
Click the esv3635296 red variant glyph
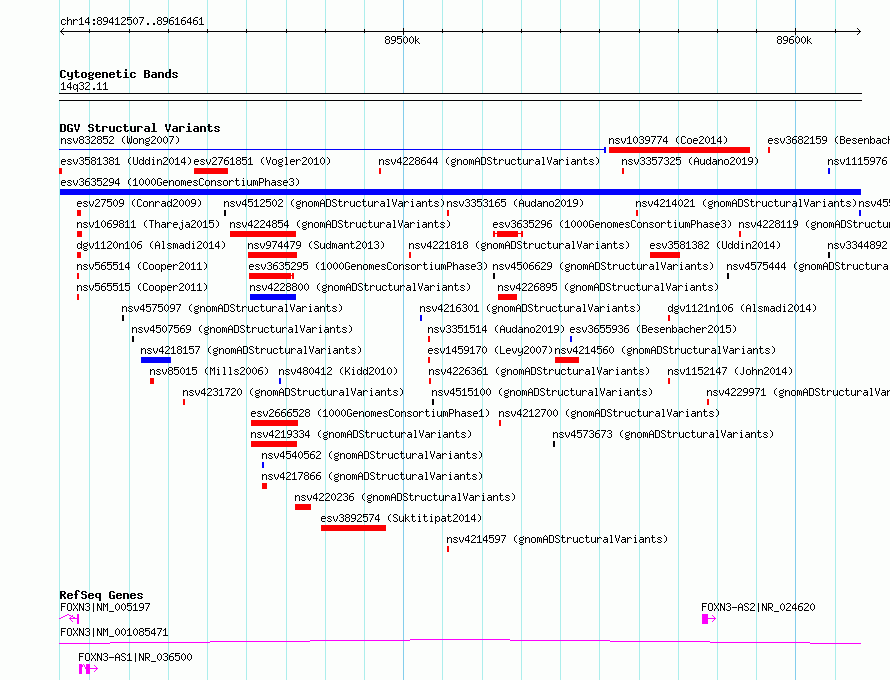(508, 234)
